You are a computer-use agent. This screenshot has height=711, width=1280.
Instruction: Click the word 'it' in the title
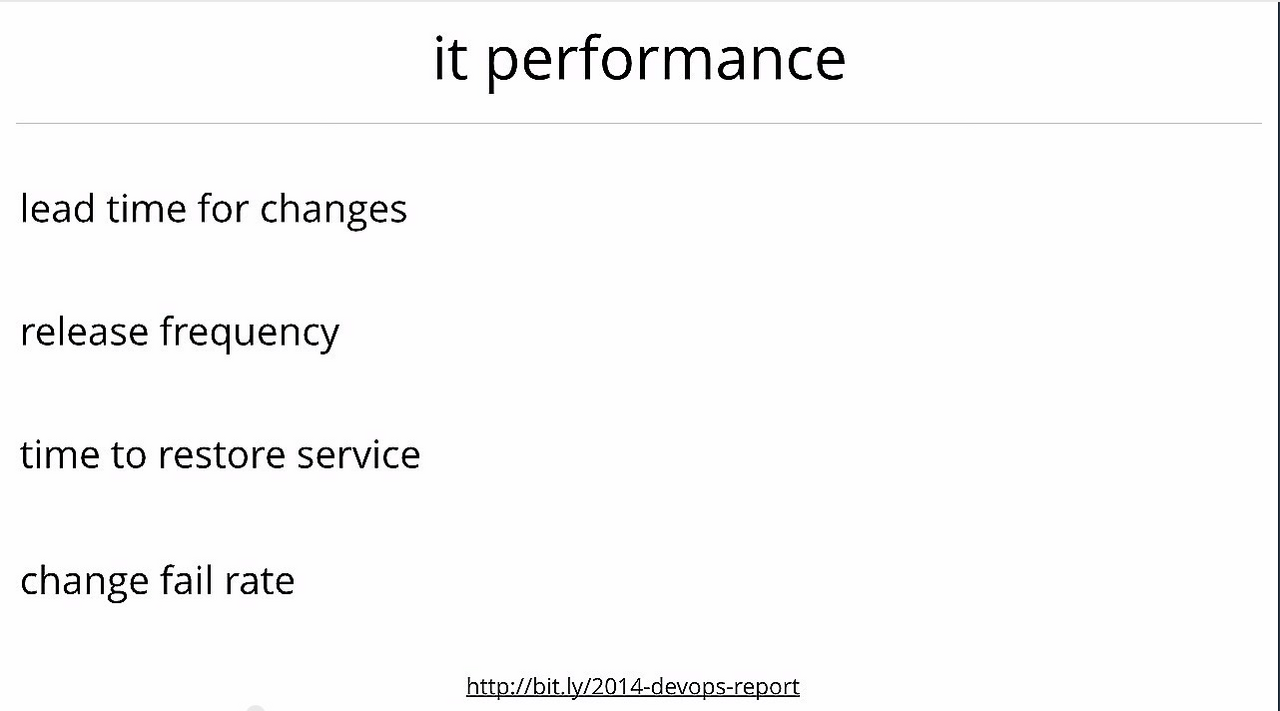450,57
